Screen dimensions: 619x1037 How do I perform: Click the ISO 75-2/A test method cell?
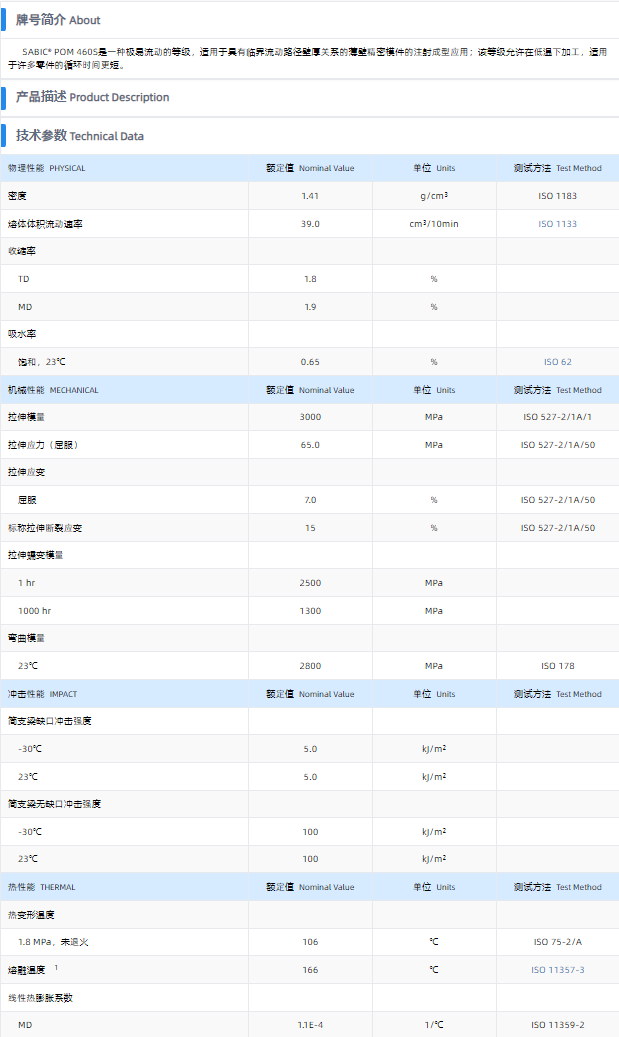[557, 942]
